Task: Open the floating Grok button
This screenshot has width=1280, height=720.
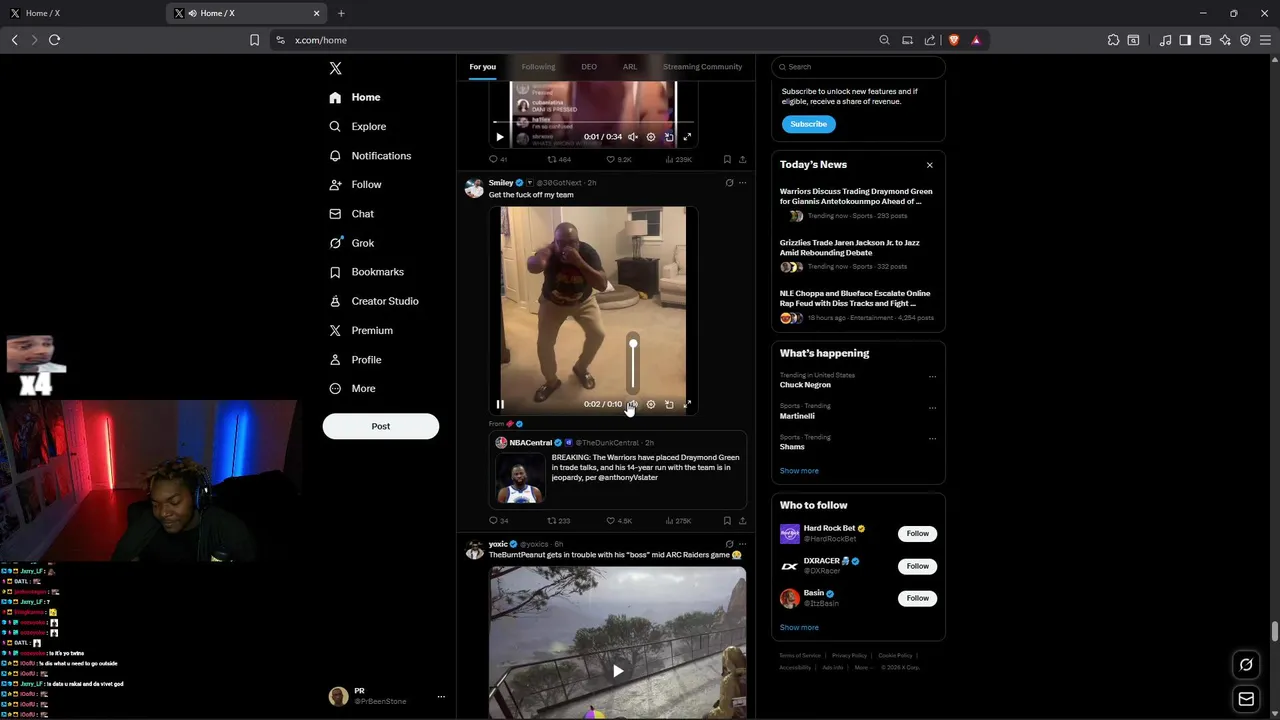Action: point(1246,664)
